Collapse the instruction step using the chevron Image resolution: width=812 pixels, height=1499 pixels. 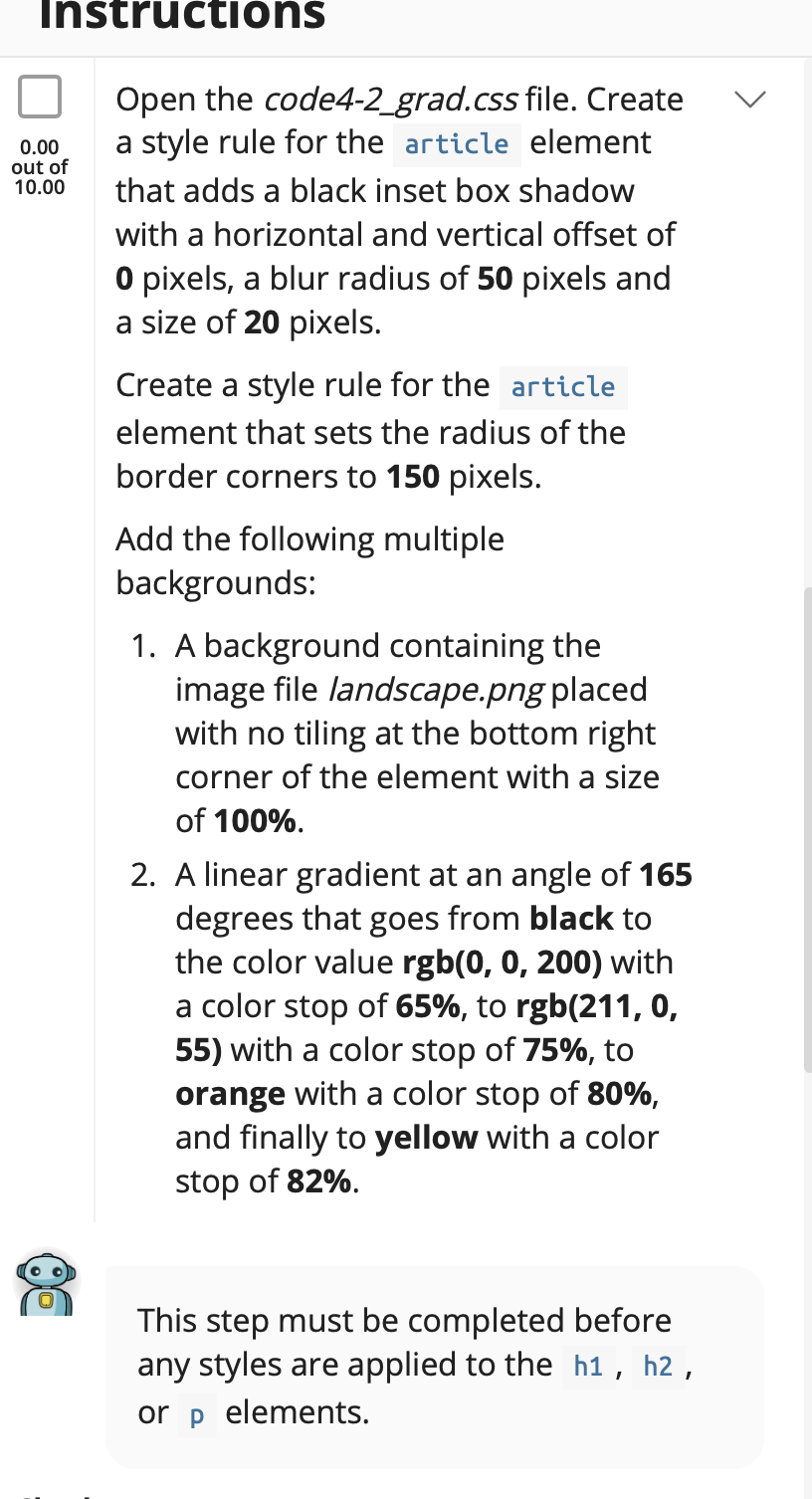[750, 99]
